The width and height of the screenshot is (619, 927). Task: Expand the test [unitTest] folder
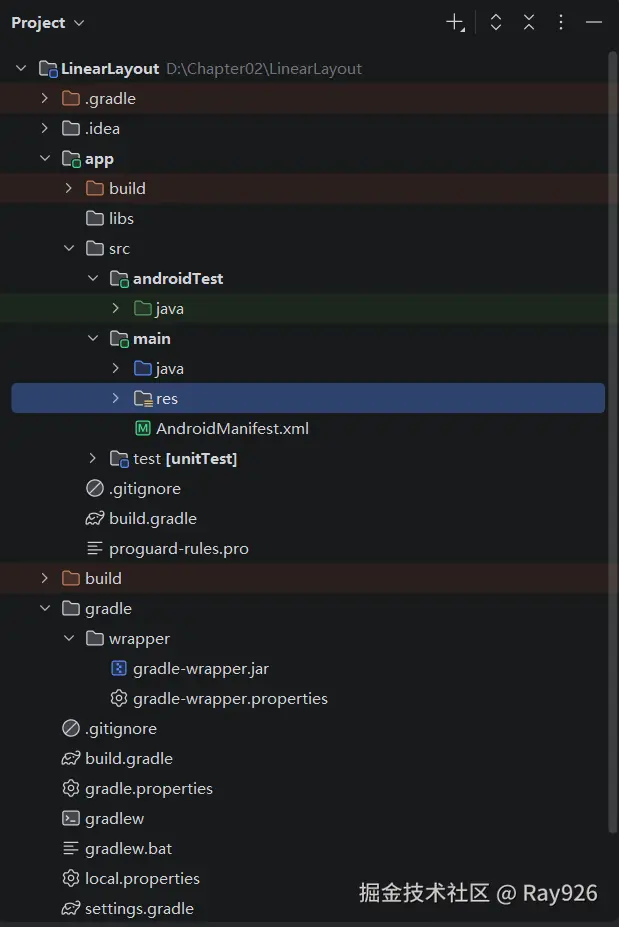93,459
